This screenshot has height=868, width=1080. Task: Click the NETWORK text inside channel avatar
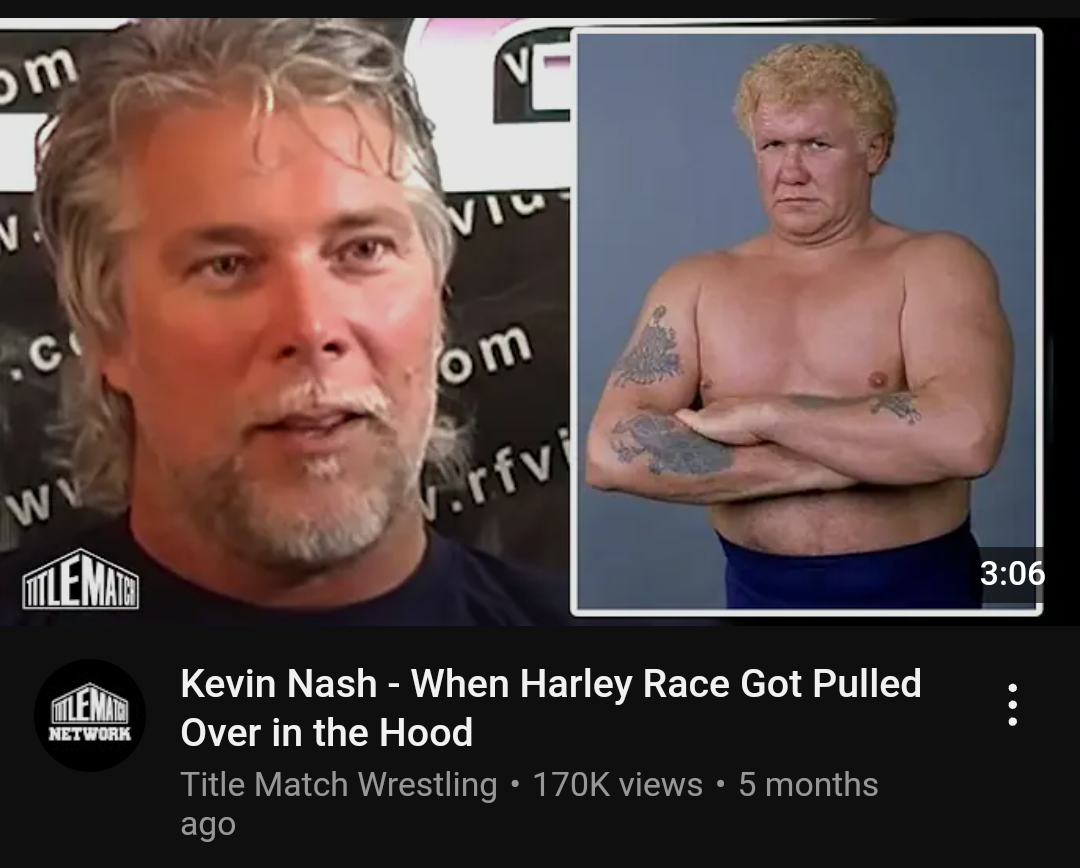(x=90, y=734)
